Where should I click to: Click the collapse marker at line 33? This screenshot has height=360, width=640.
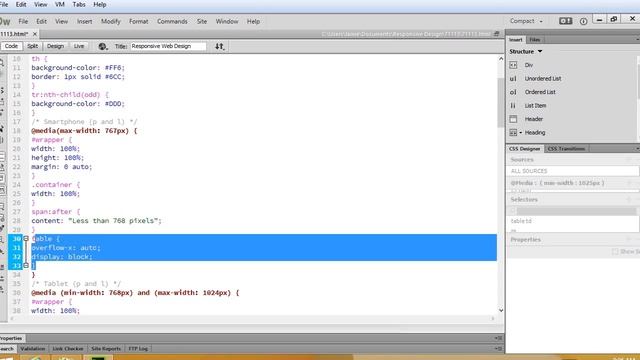26,265
